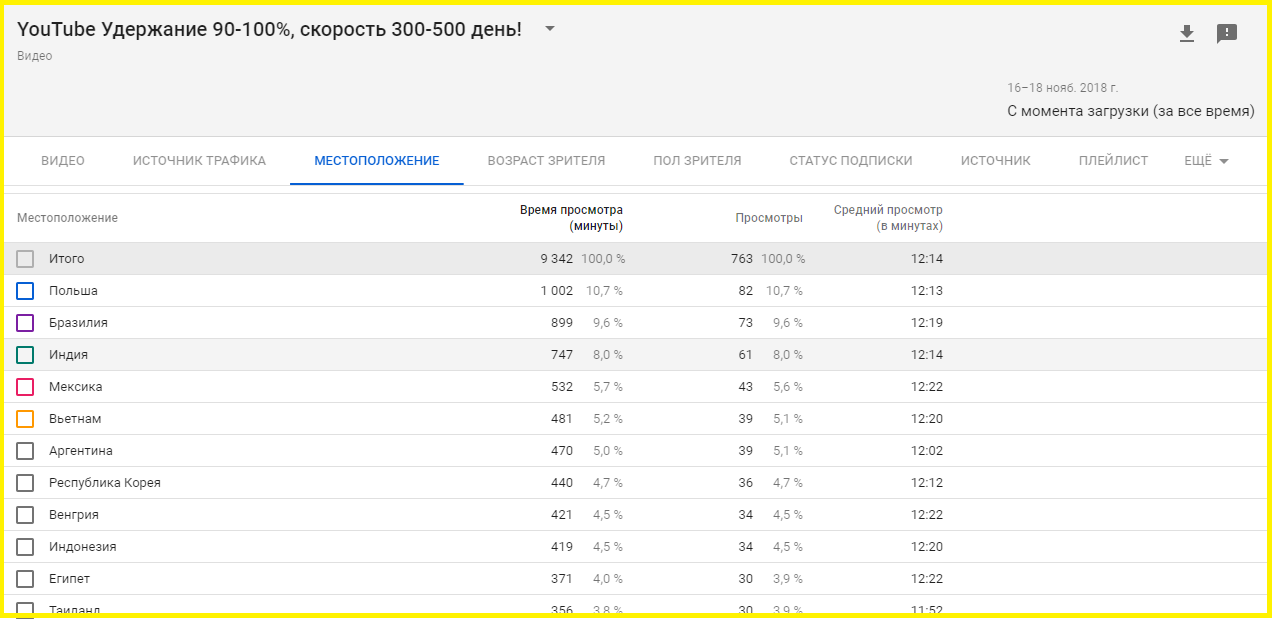Click total views value 763

point(742,259)
